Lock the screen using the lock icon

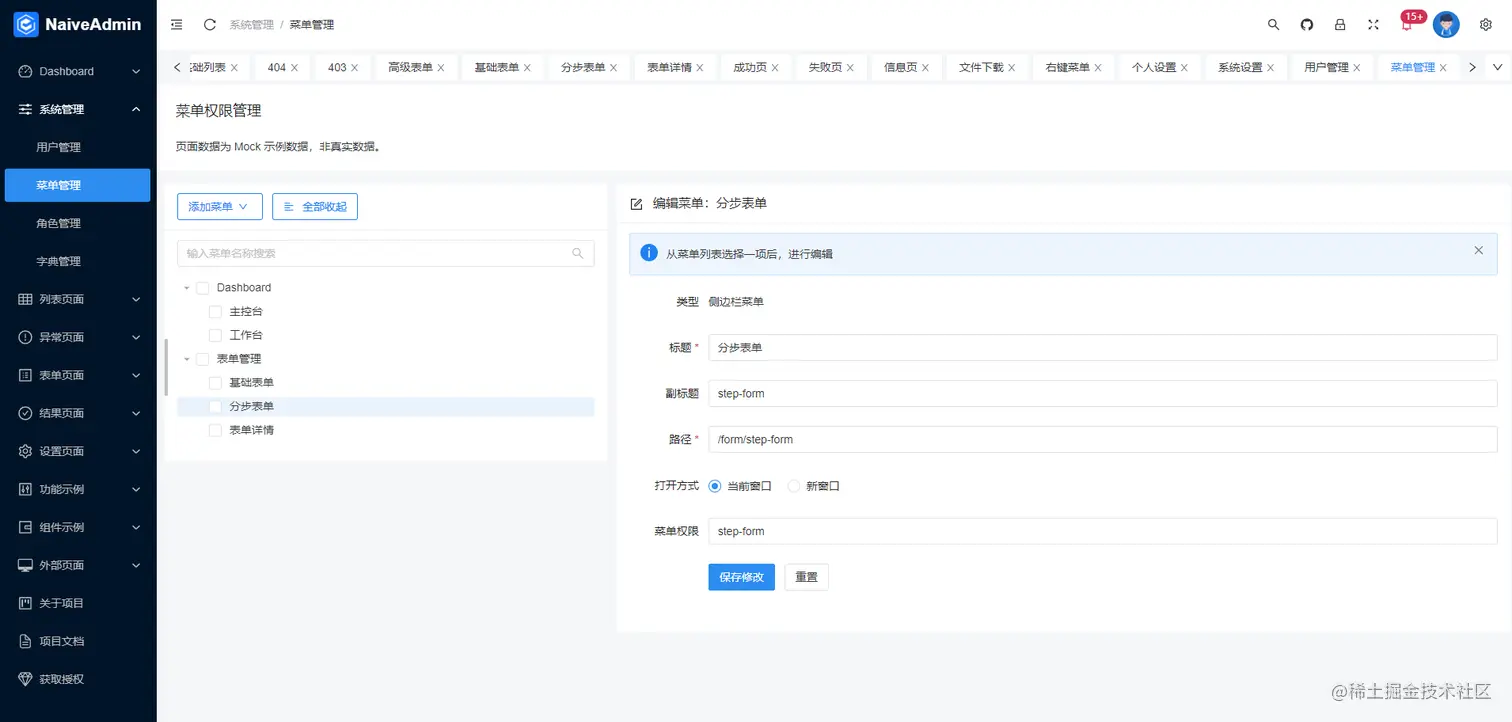pyautogui.click(x=1340, y=24)
